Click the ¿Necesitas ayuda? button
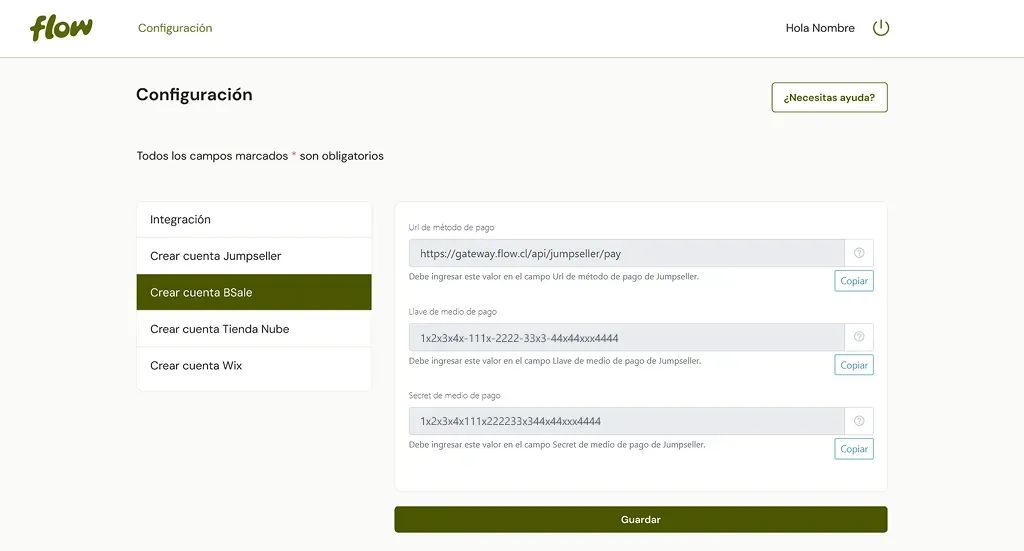1024x551 pixels. tap(829, 97)
